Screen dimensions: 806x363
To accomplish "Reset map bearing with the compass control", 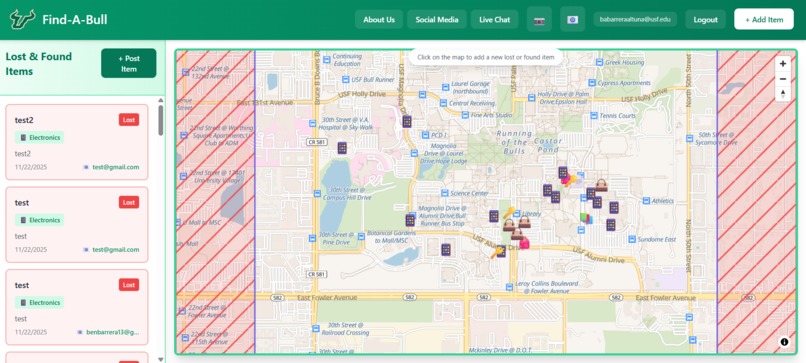I will (783, 94).
